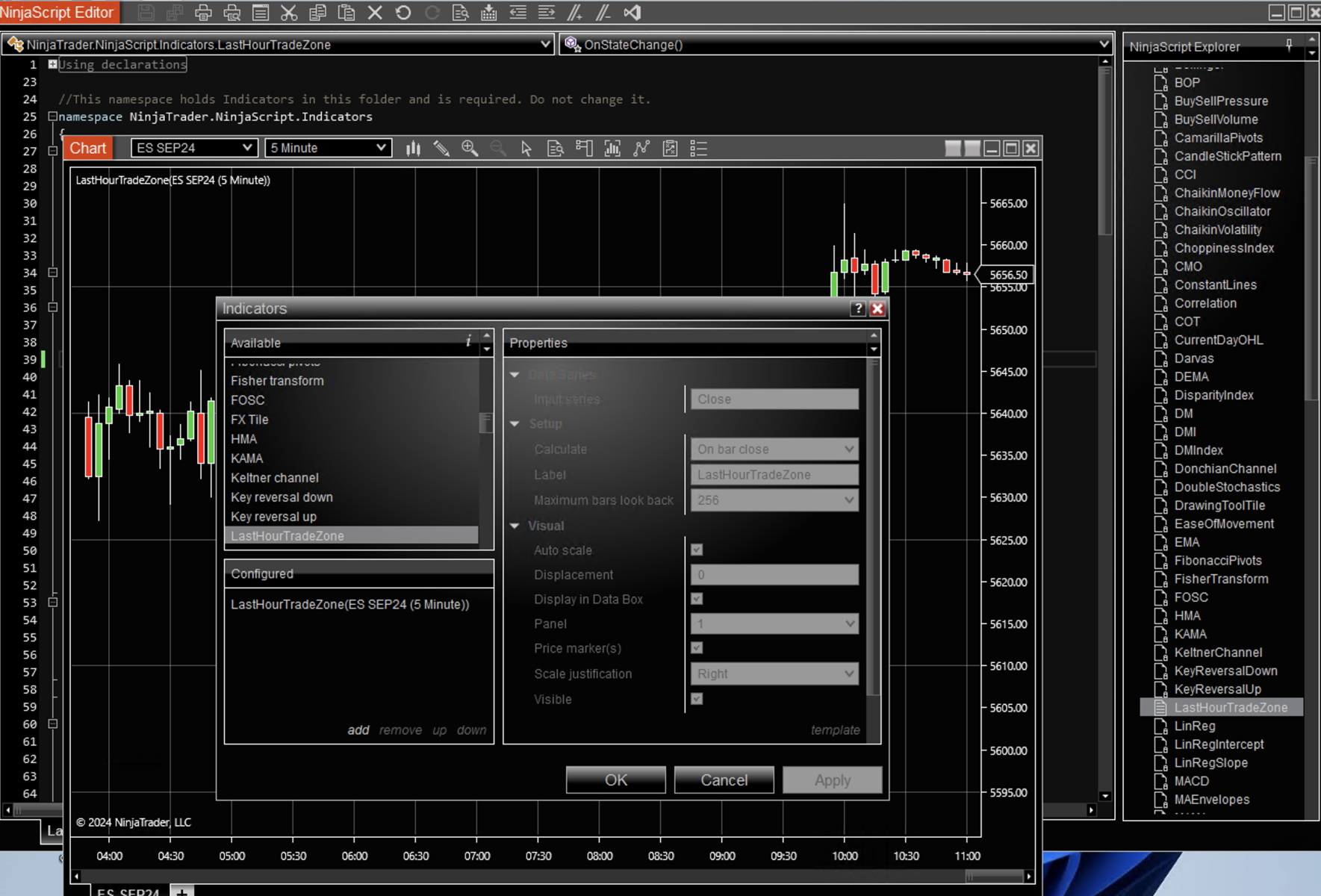Click Apply in the Indicators dialog
The image size is (1321, 896).
(833, 780)
